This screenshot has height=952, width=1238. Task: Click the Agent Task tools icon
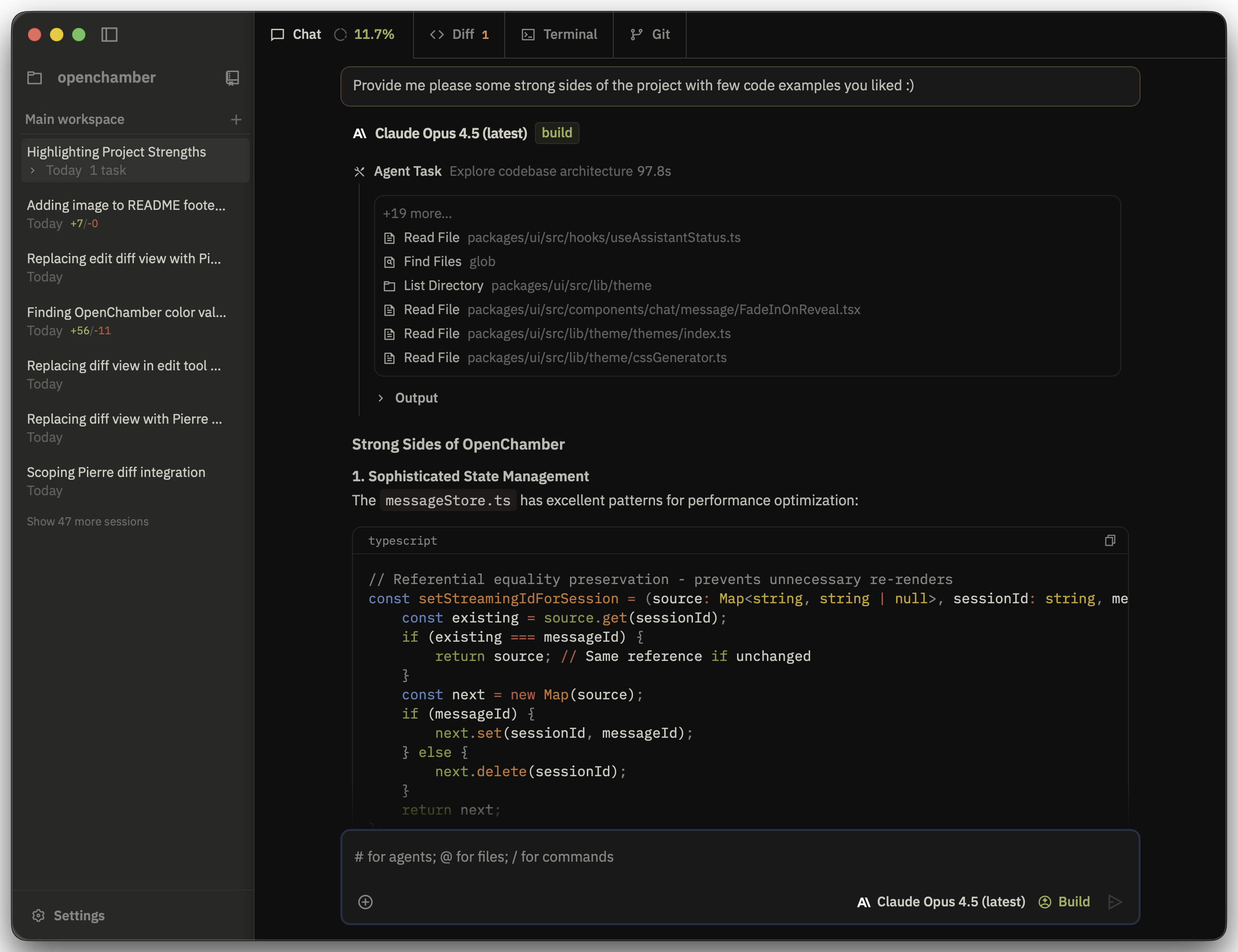359,171
